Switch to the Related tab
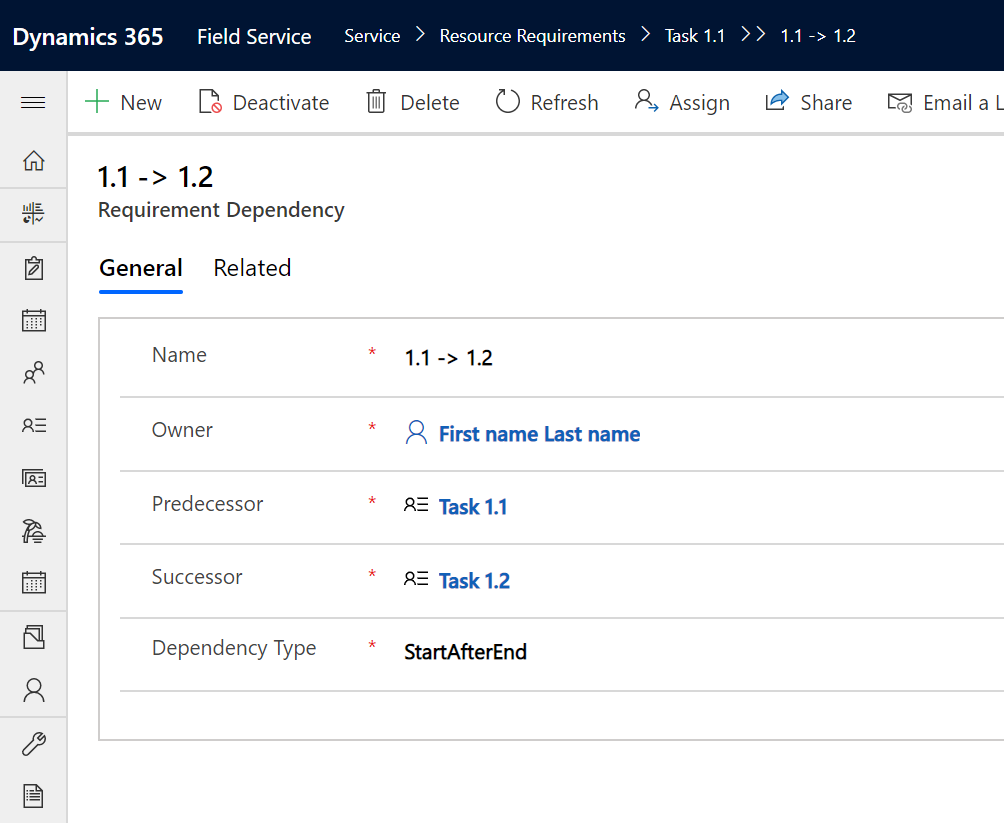 (x=252, y=268)
